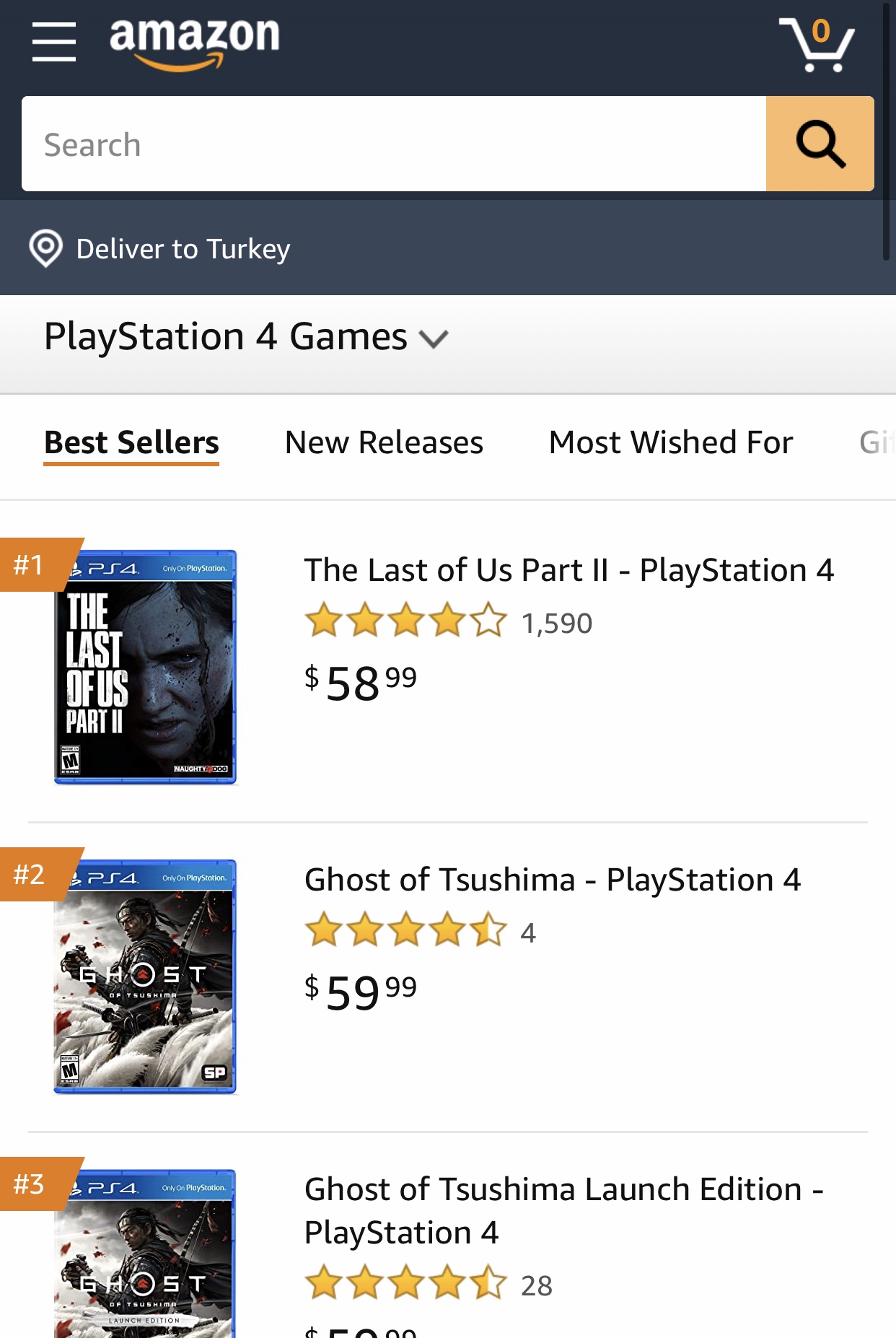Open the shopping cart
The width and height of the screenshot is (896, 1338).
click(816, 45)
